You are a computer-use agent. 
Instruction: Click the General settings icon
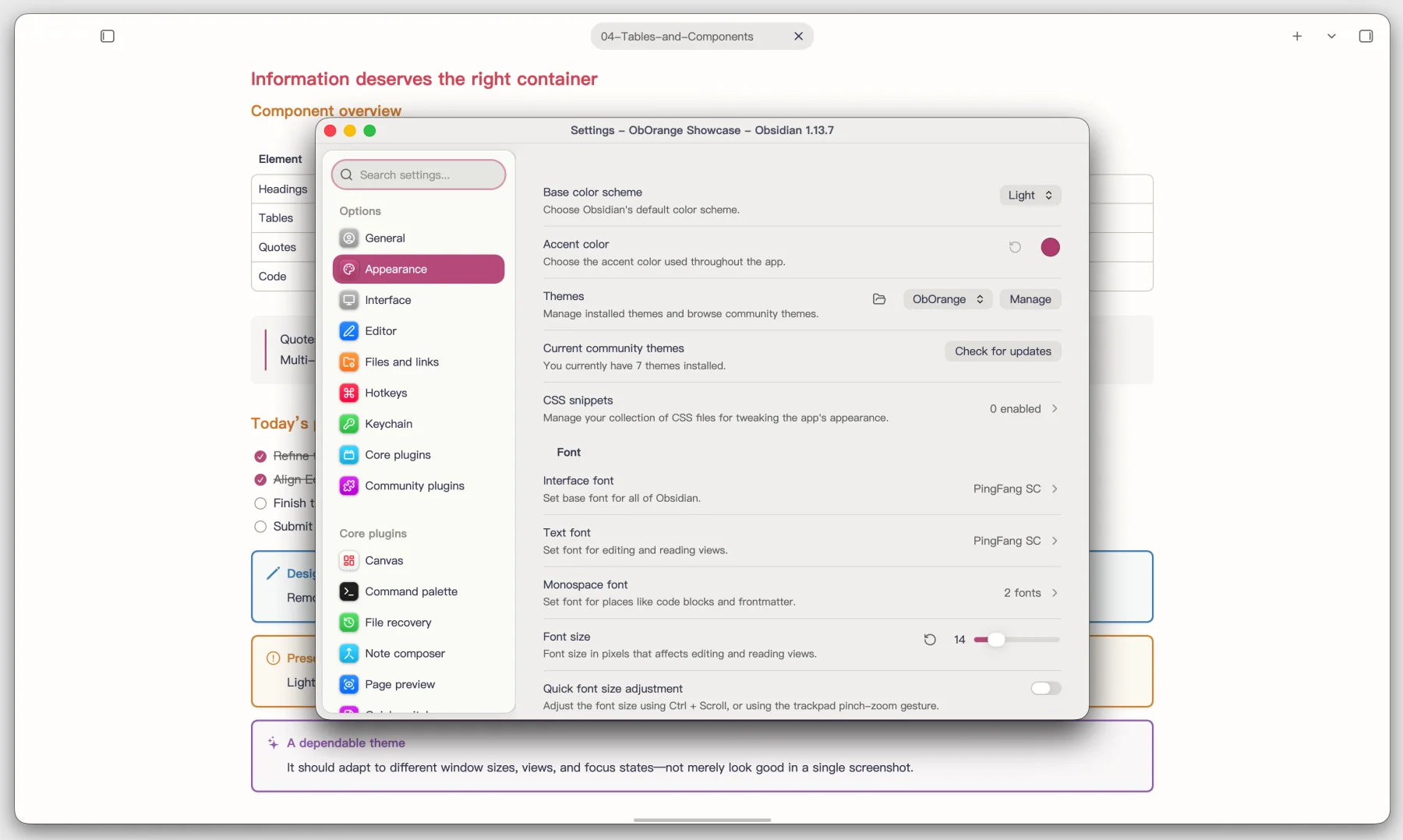pyautogui.click(x=349, y=238)
